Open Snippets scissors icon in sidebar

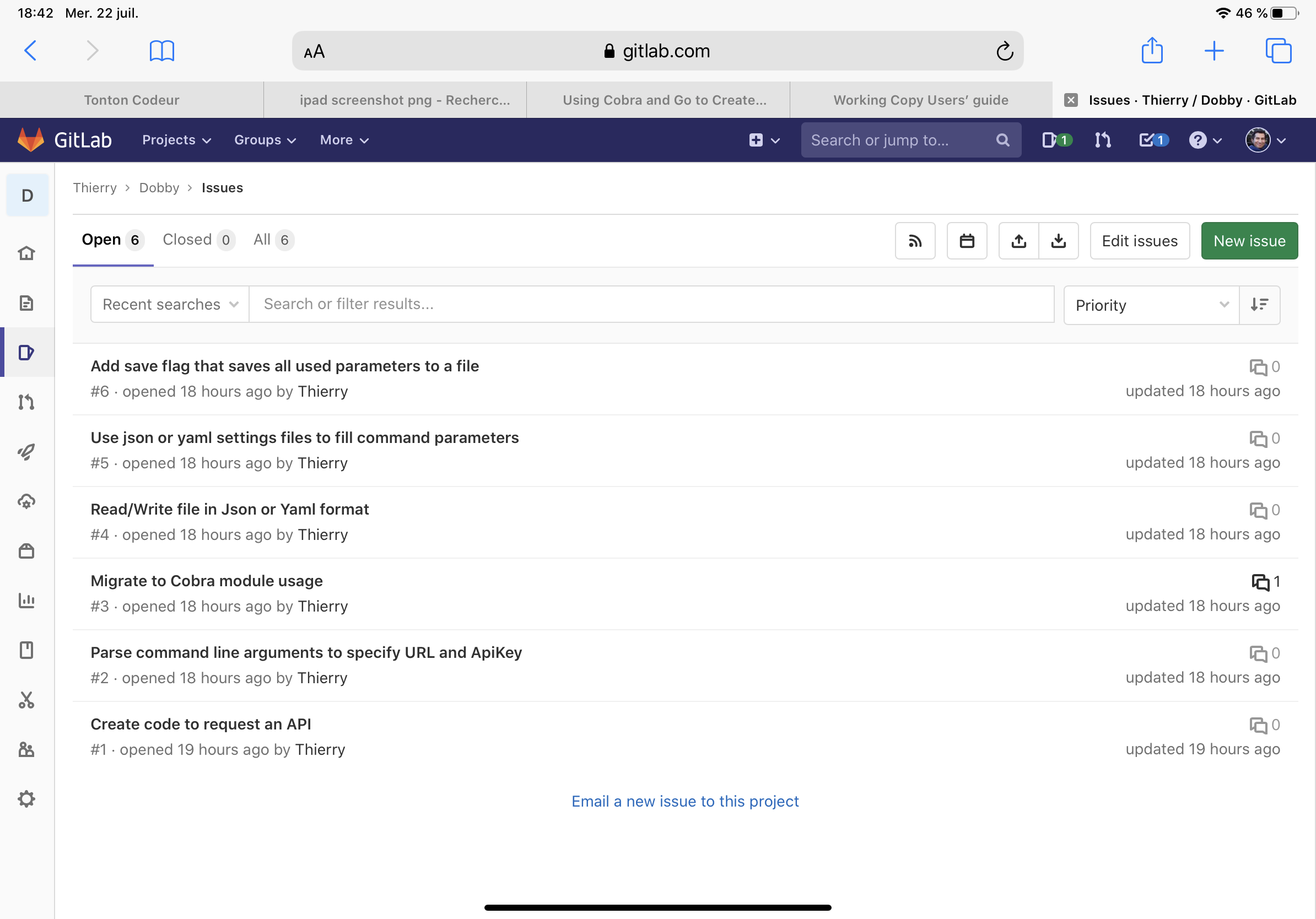tap(26, 700)
